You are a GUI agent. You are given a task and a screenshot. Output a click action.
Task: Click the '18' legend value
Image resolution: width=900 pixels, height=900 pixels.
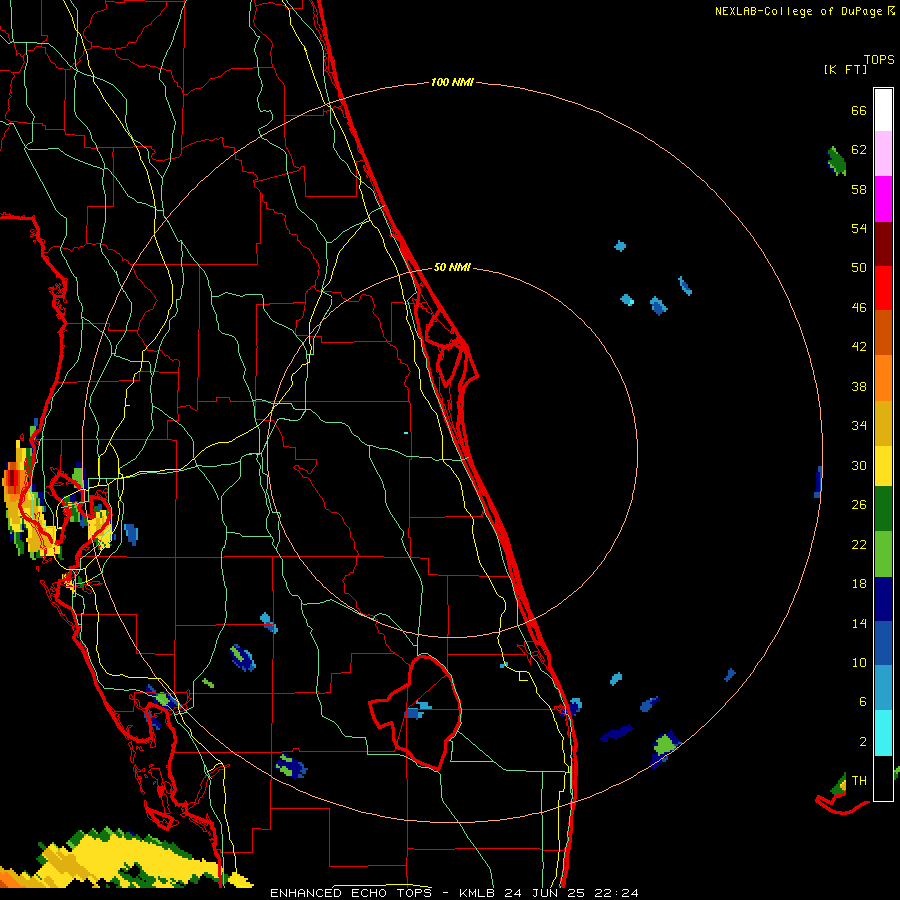[x=859, y=584]
